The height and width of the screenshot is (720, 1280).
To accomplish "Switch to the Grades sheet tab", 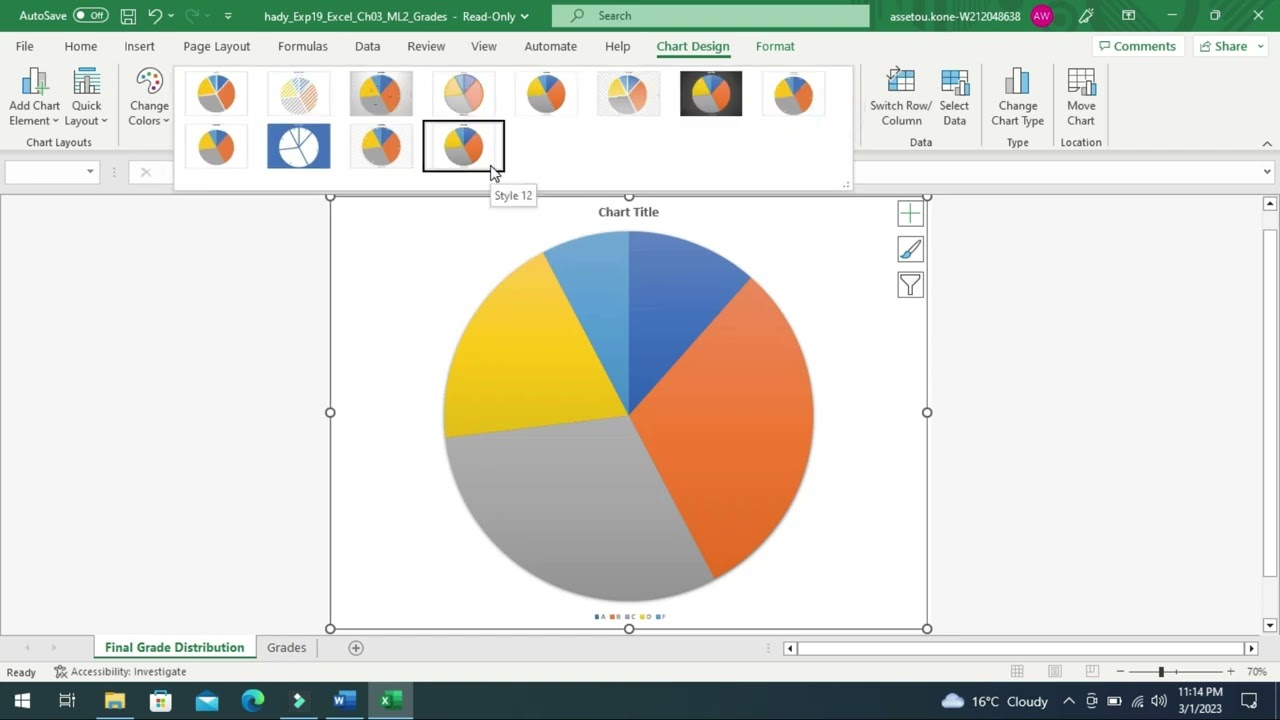I will coord(286,648).
